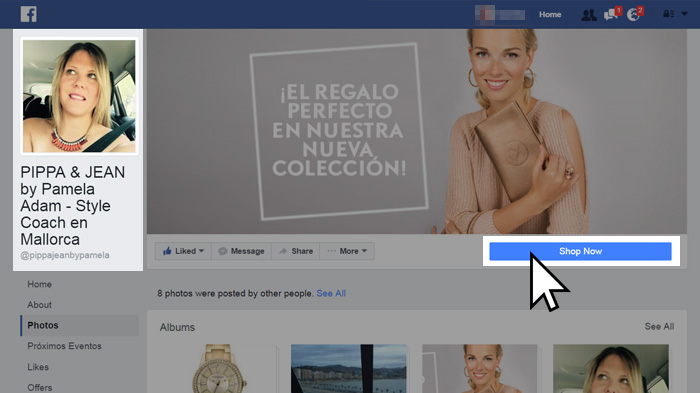Image resolution: width=700 pixels, height=393 pixels.
Task: Expand the account dropdown arrow in top bar
Action: click(684, 14)
